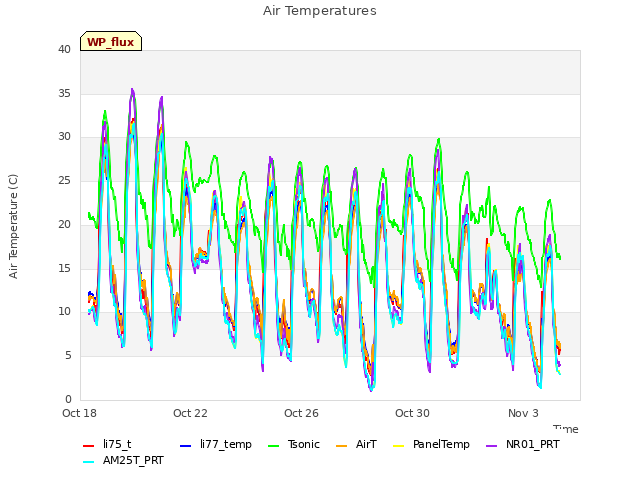Click the Oct 26 x-axis tick label

pyautogui.click(x=301, y=413)
